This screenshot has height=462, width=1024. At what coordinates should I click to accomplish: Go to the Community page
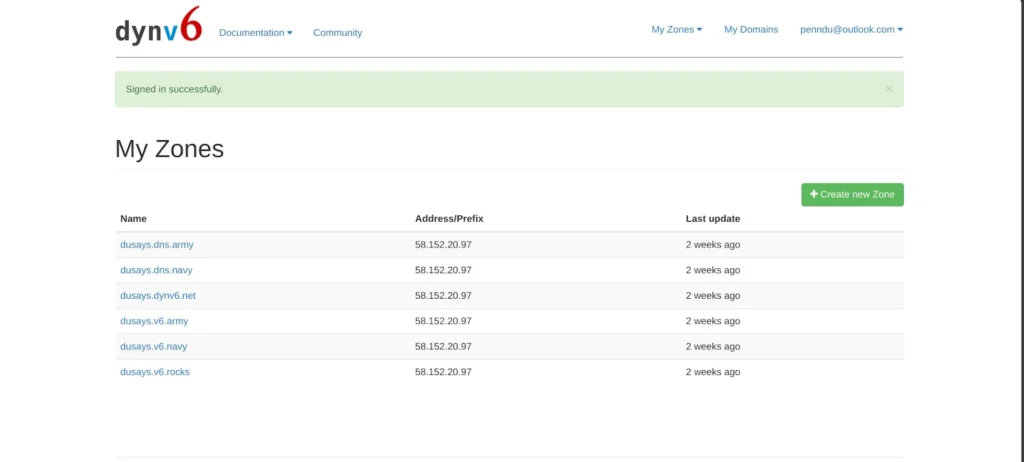click(337, 33)
